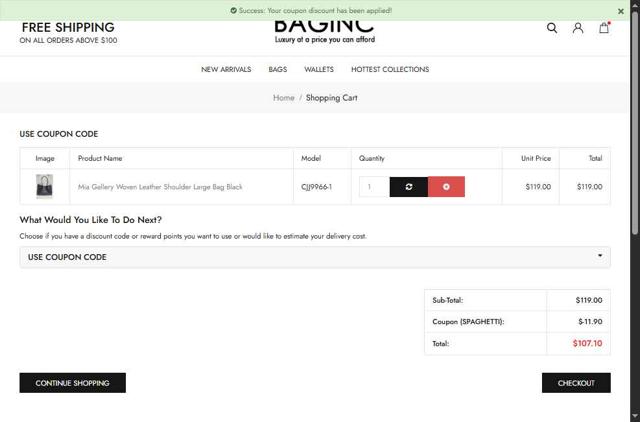This screenshot has height=422, width=640.
Task: Select model text CJJ9966-1
Action: [316, 187]
